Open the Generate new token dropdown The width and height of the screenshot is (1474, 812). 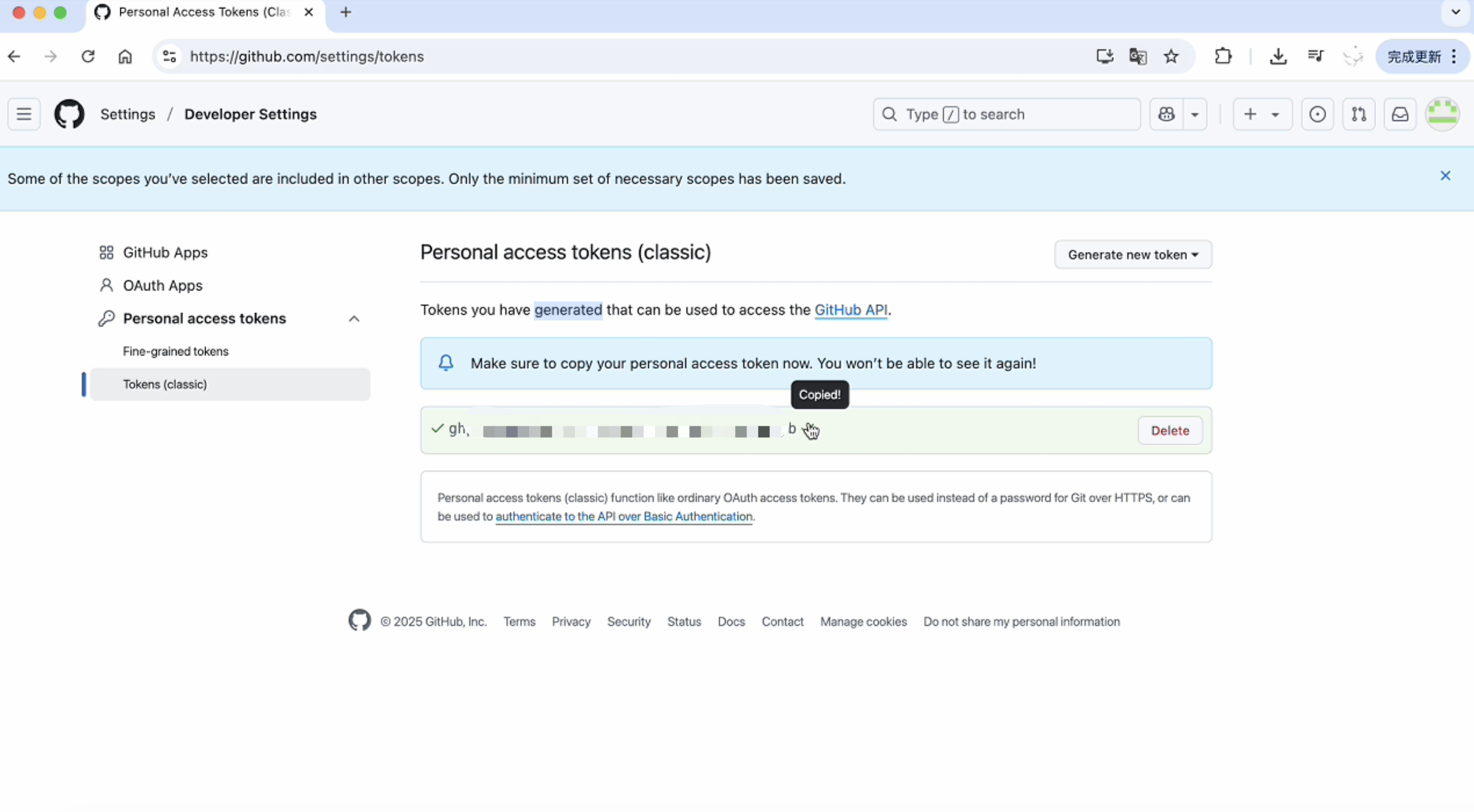click(x=1133, y=254)
